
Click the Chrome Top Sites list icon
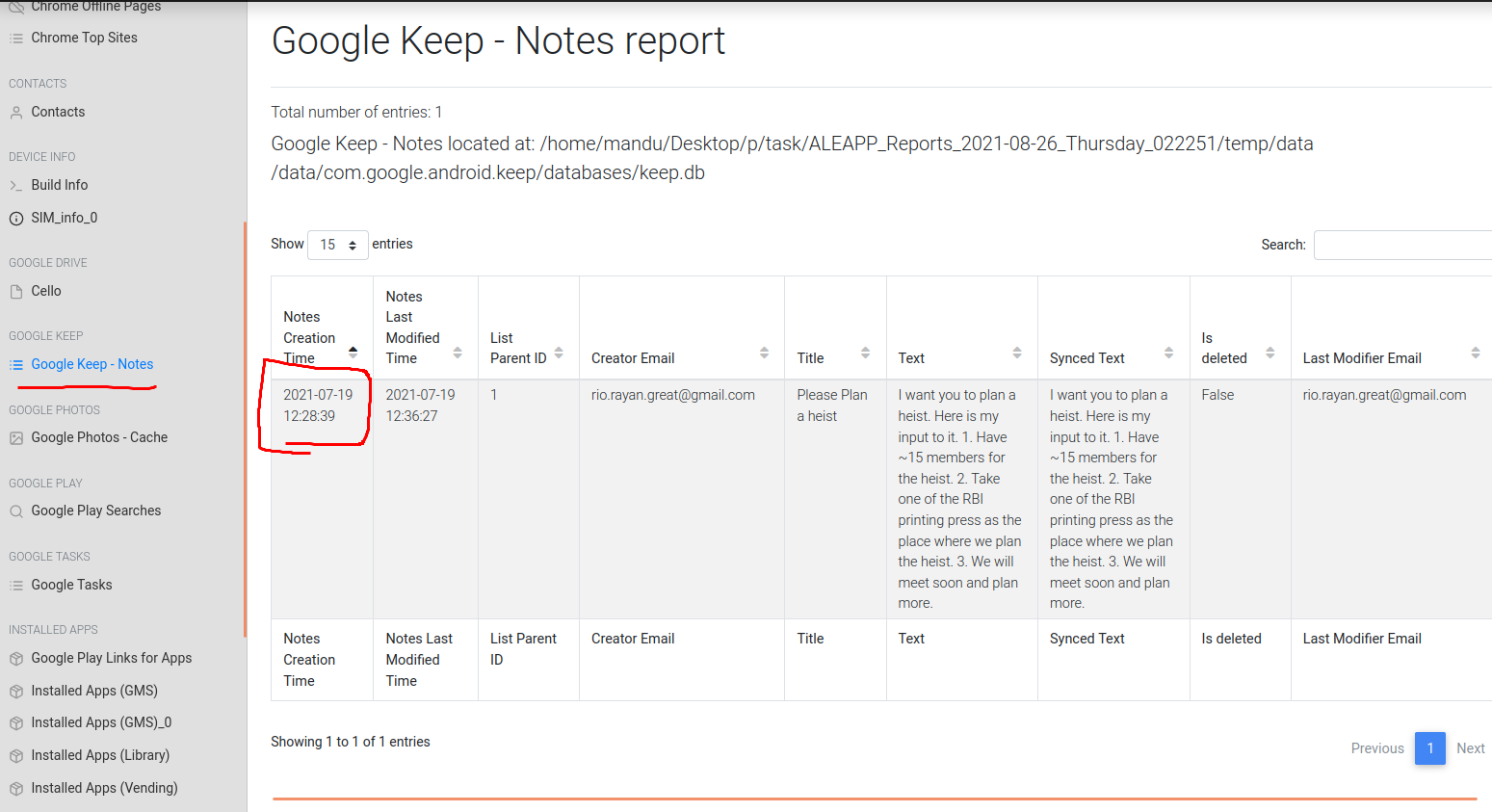(16, 39)
